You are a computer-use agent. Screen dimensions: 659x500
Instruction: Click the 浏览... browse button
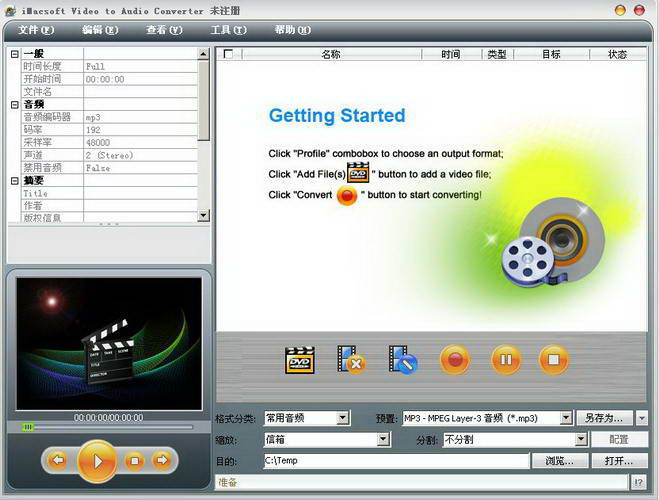point(559,461)
